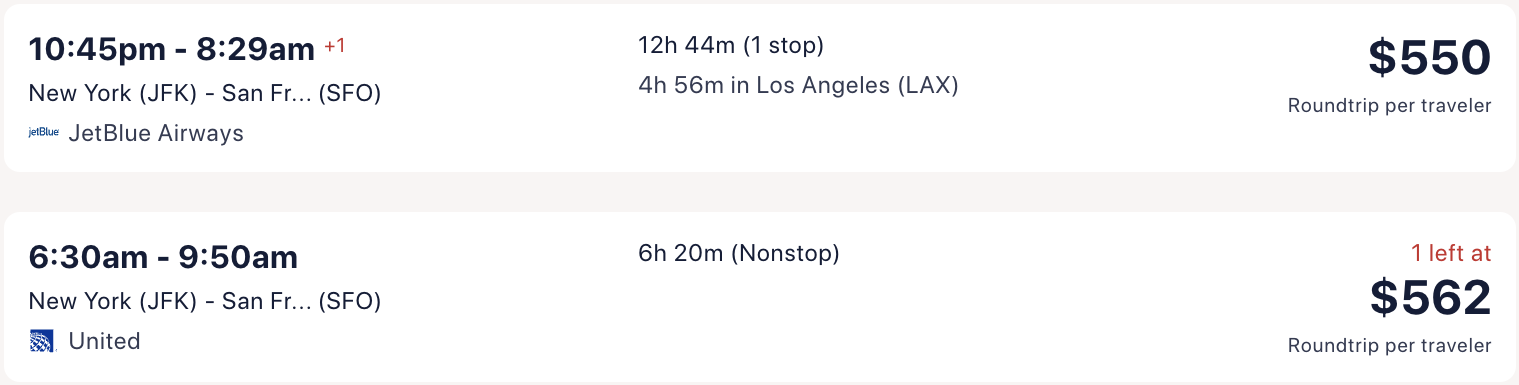Screen dimensions: 1519x385
Task: Select the JetBlue 10:45pm - 8:29am flight time
Action: 171,49
